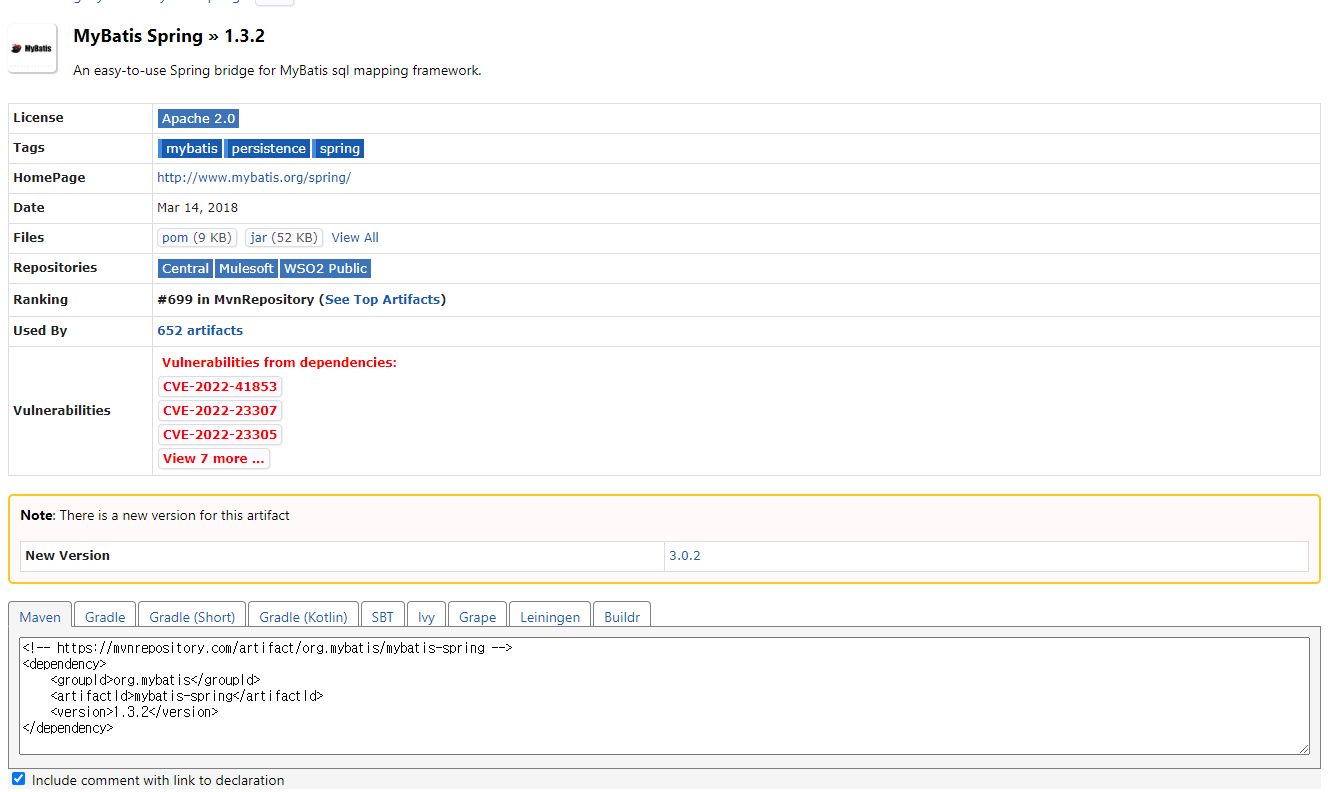Image resolution: width=1328 pixels, height=792 pixels.
Task: Open CVE-2022-23307 vulnerability
Action: tap(220, 411)
